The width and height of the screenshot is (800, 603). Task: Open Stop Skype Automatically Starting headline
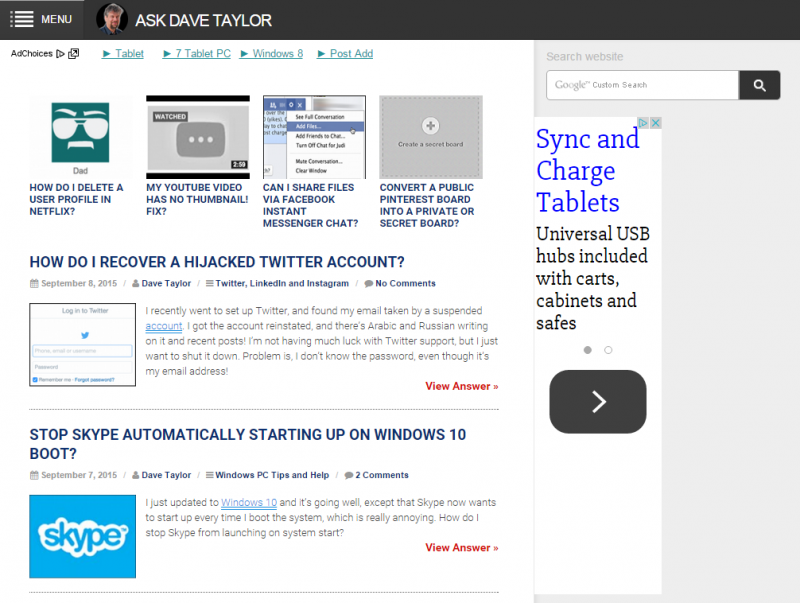point(247,444)
